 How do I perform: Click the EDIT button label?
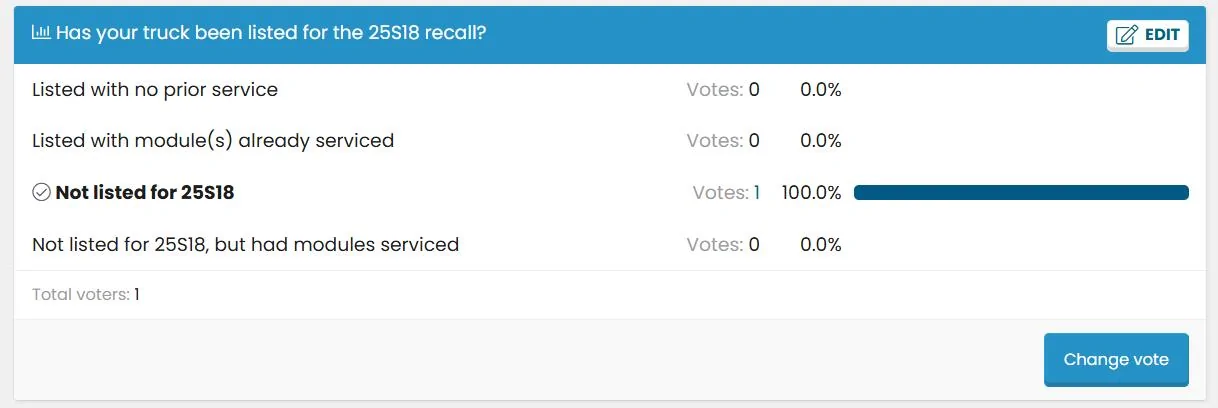click(x=1162, y=35)
